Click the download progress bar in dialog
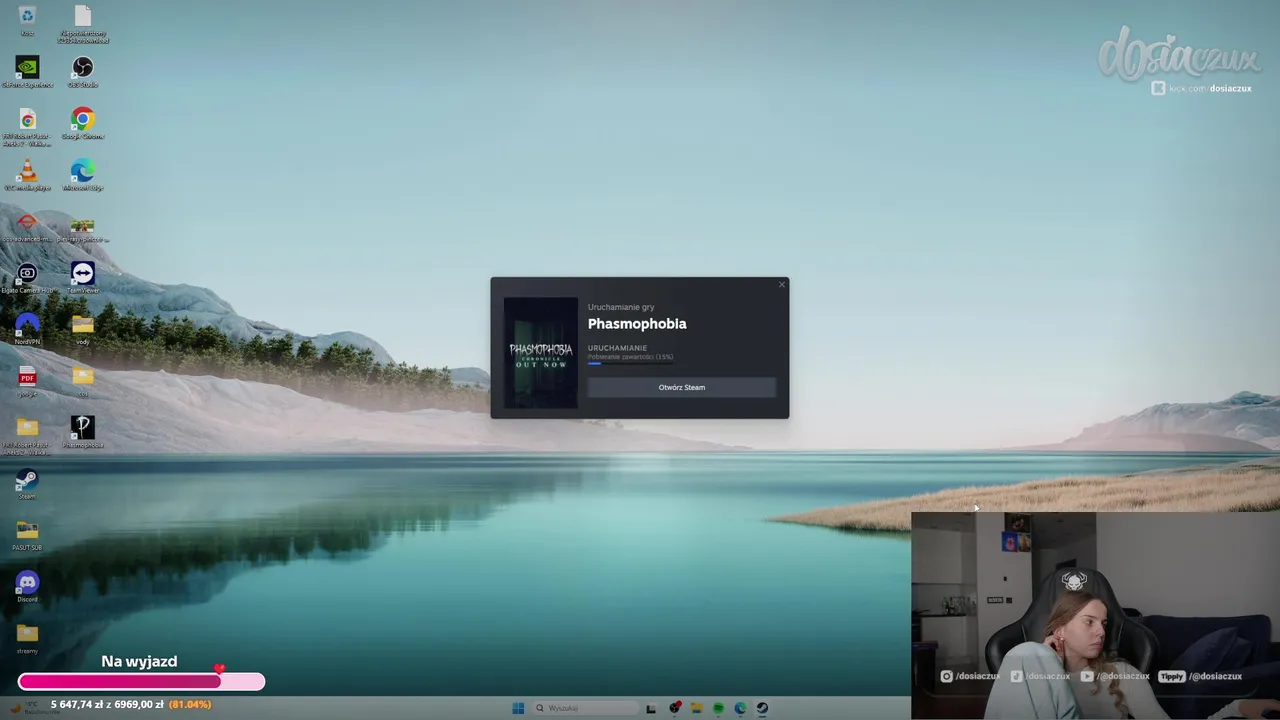 630,364
